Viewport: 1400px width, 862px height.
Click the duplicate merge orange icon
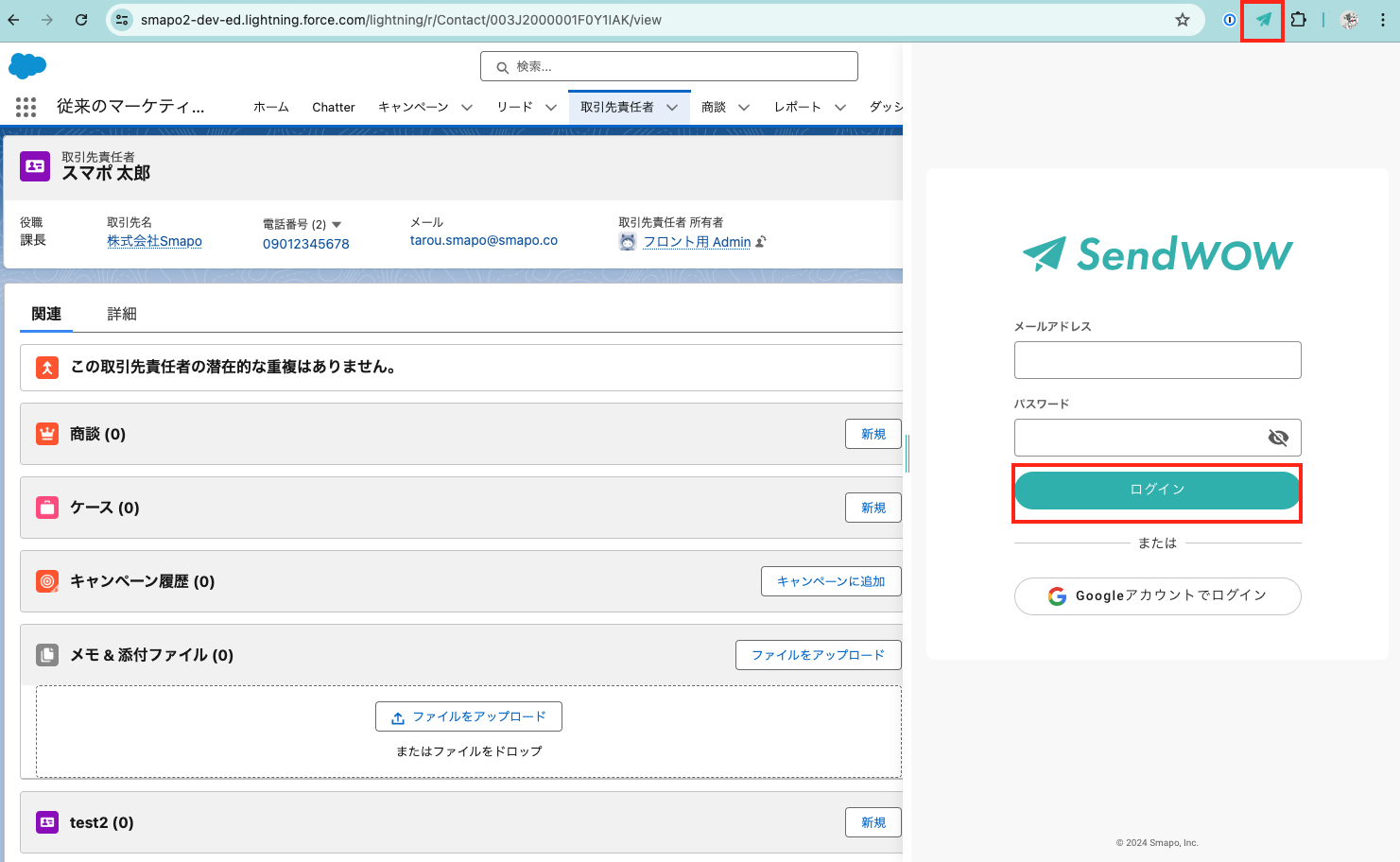[47, 368]
